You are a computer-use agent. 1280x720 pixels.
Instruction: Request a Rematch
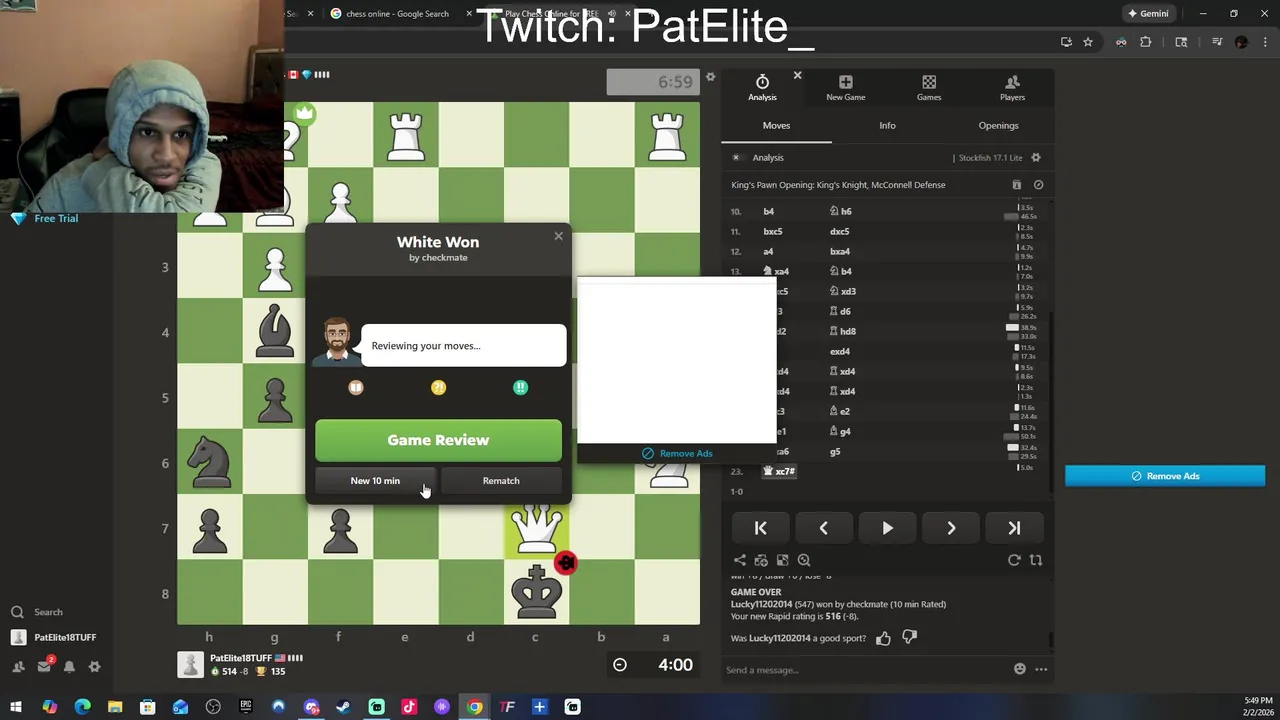[x=501, y=481]
